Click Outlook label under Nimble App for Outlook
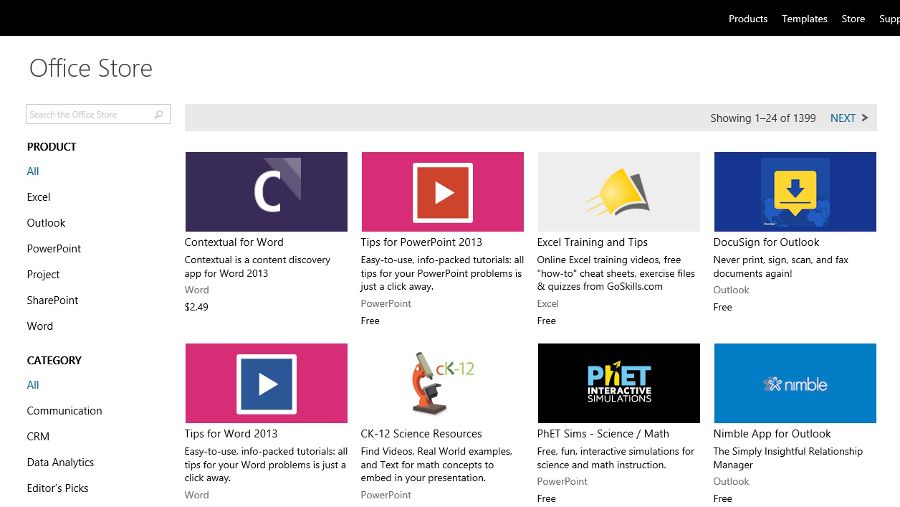The image size is (900, 507). click(731, 481)
